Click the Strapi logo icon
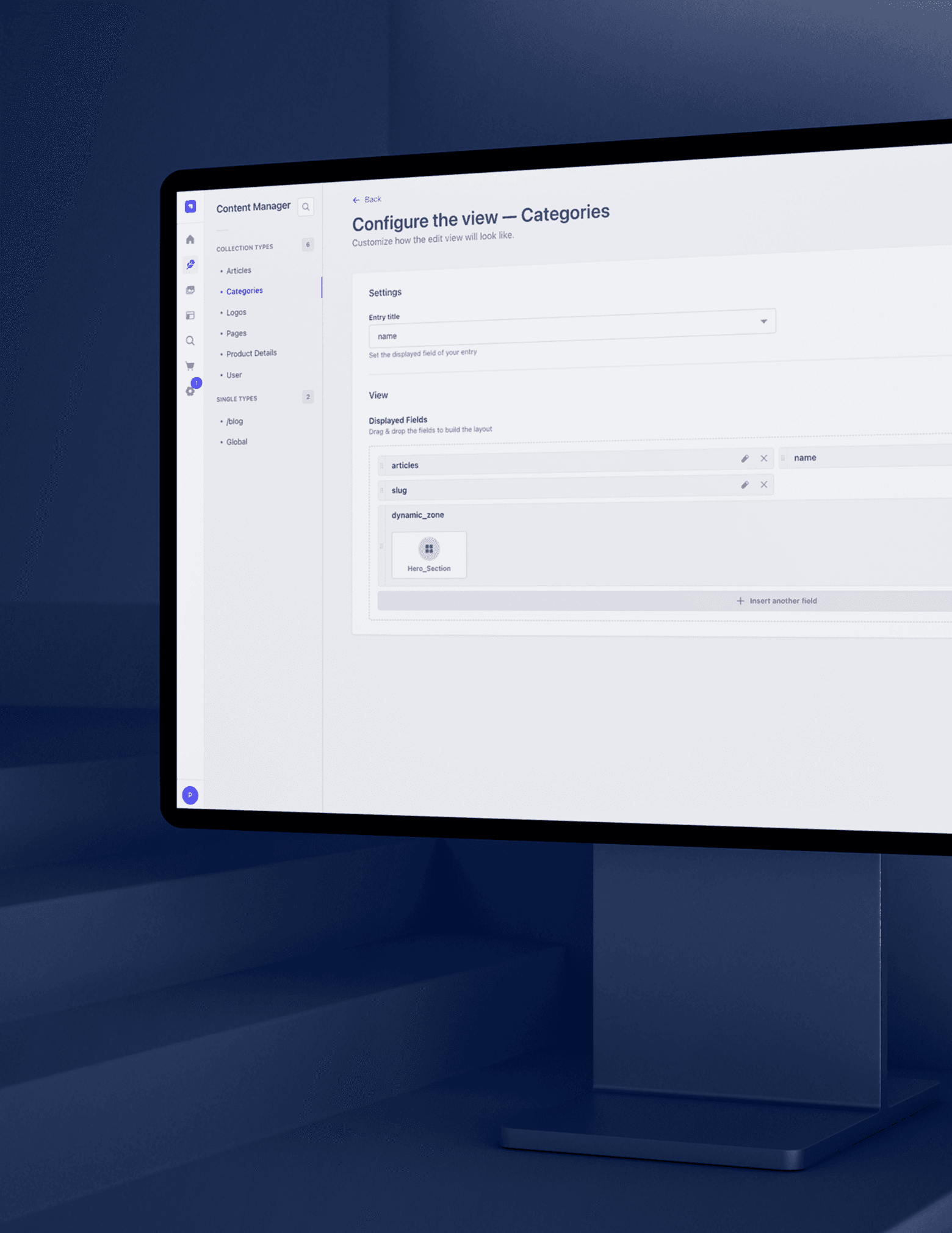 [x=190, y=206]
